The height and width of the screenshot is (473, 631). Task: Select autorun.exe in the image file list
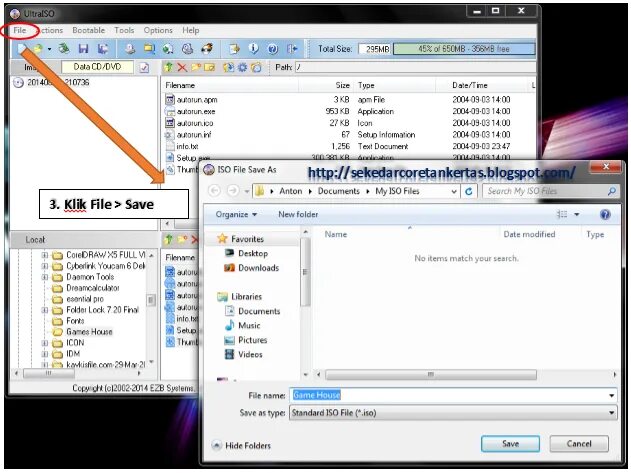pyautogui.click(x=196, y=111)
